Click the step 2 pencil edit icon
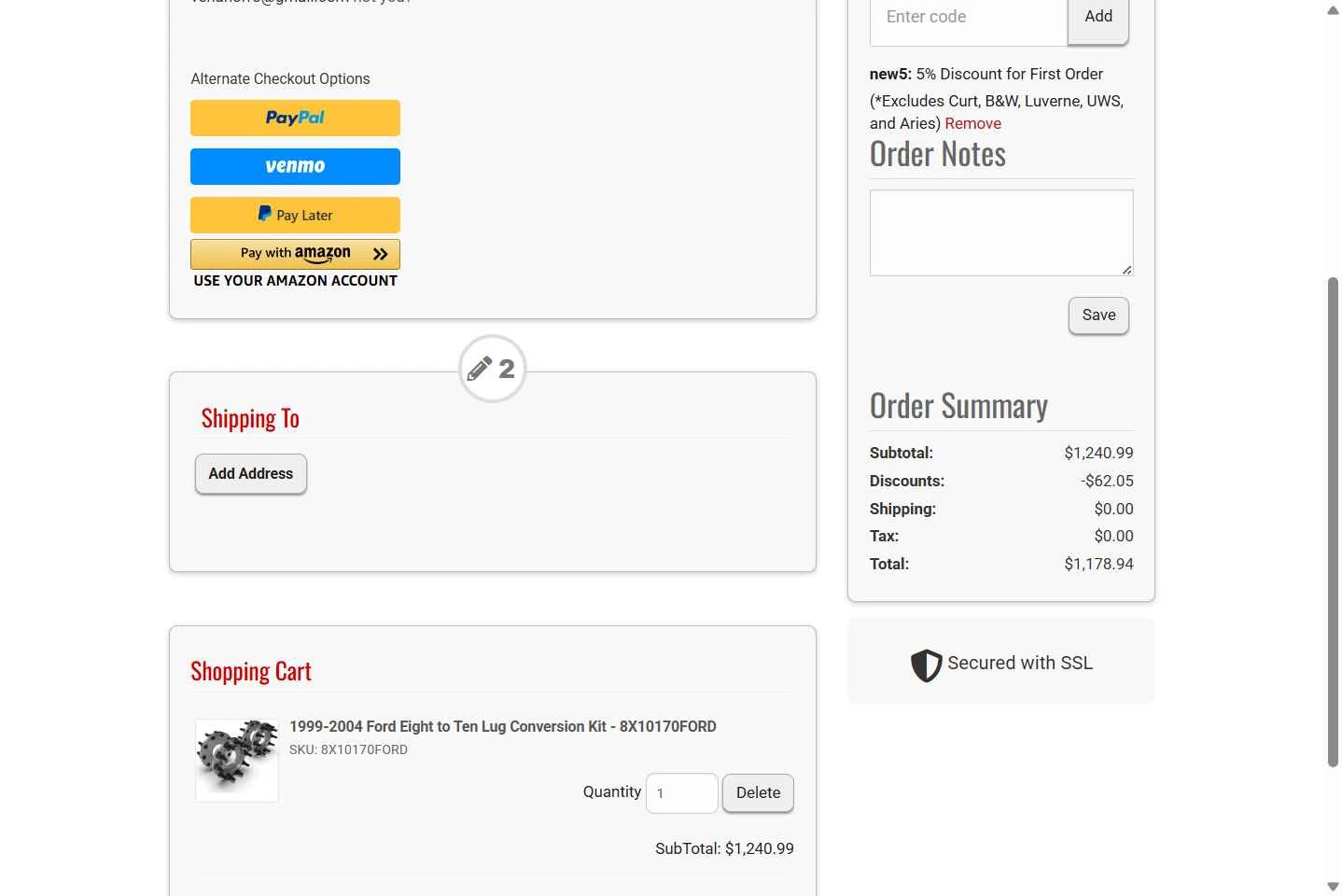Image resolution: width=1342 pixels, height=896 pixels. 480,369
